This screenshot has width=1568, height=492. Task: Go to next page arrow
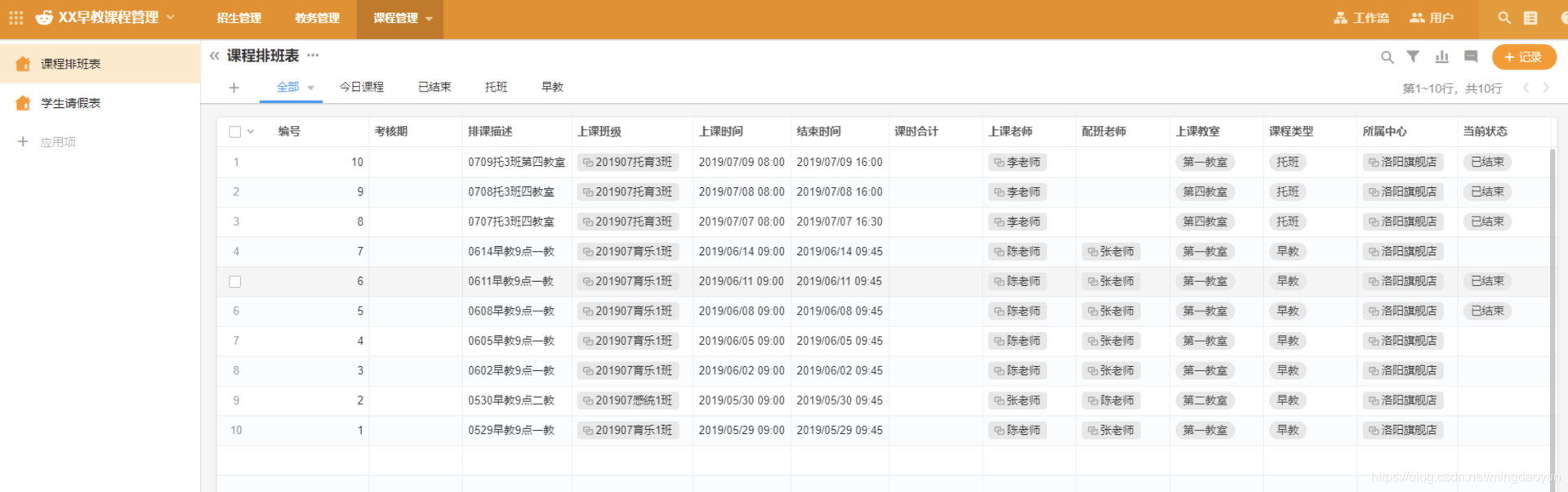coord(1546,87)
